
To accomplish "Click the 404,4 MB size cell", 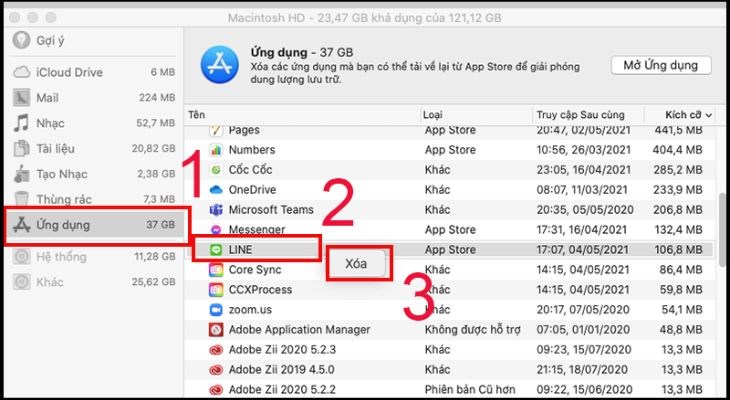I will (x=678, y=150).
